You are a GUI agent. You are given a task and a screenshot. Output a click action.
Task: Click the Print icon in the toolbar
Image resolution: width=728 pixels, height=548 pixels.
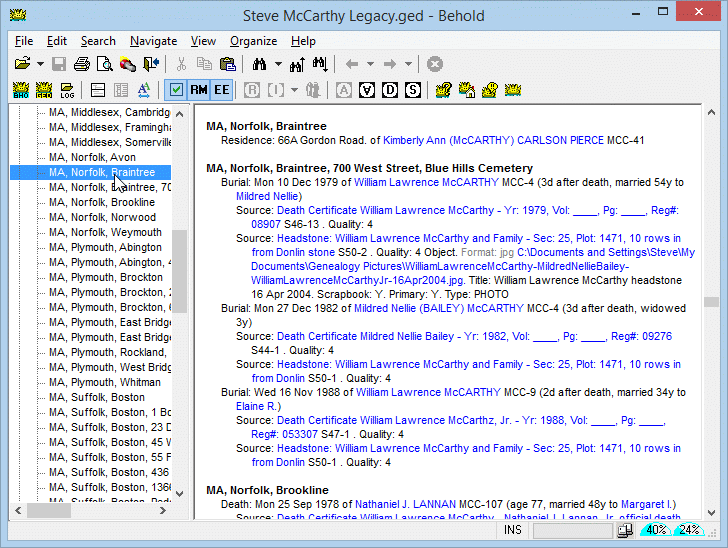[x=82, y=64]
